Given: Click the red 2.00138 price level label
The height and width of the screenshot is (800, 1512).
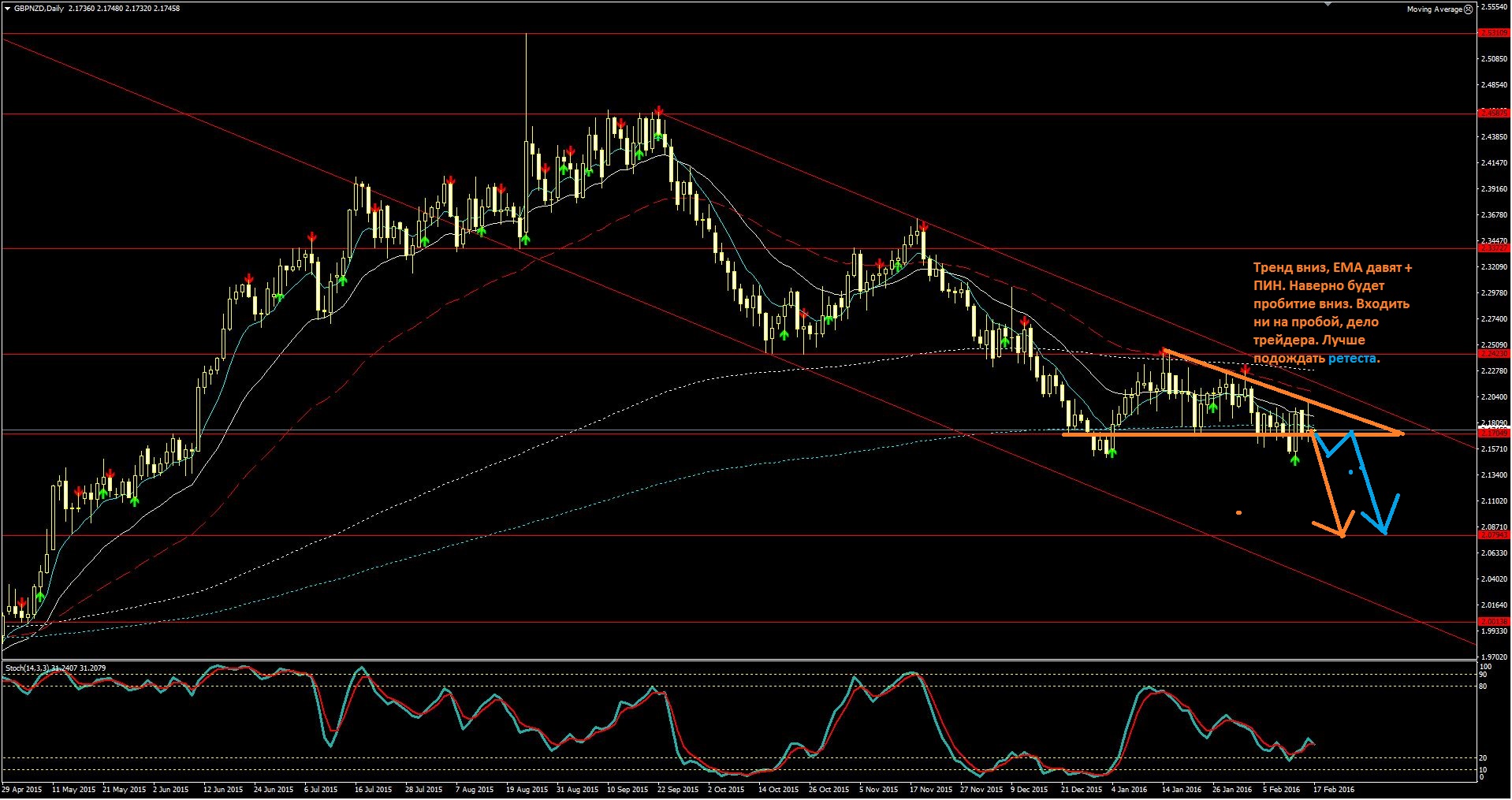Looking at the screenshot, I should pos(1495,622).
